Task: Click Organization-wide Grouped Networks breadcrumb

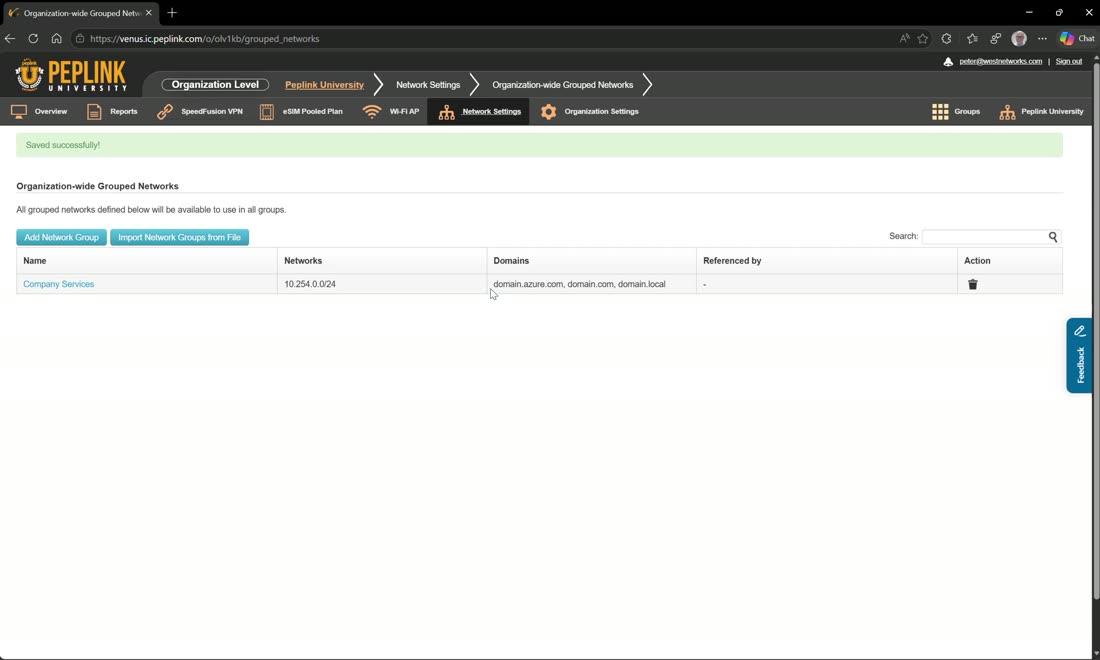Action: 563,85
